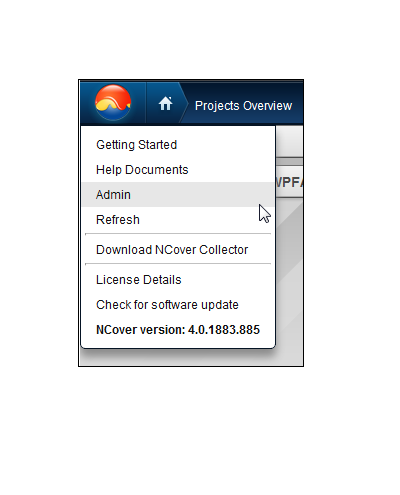
Task: Open Help Documents menu entry
Action: pos(142,170)
